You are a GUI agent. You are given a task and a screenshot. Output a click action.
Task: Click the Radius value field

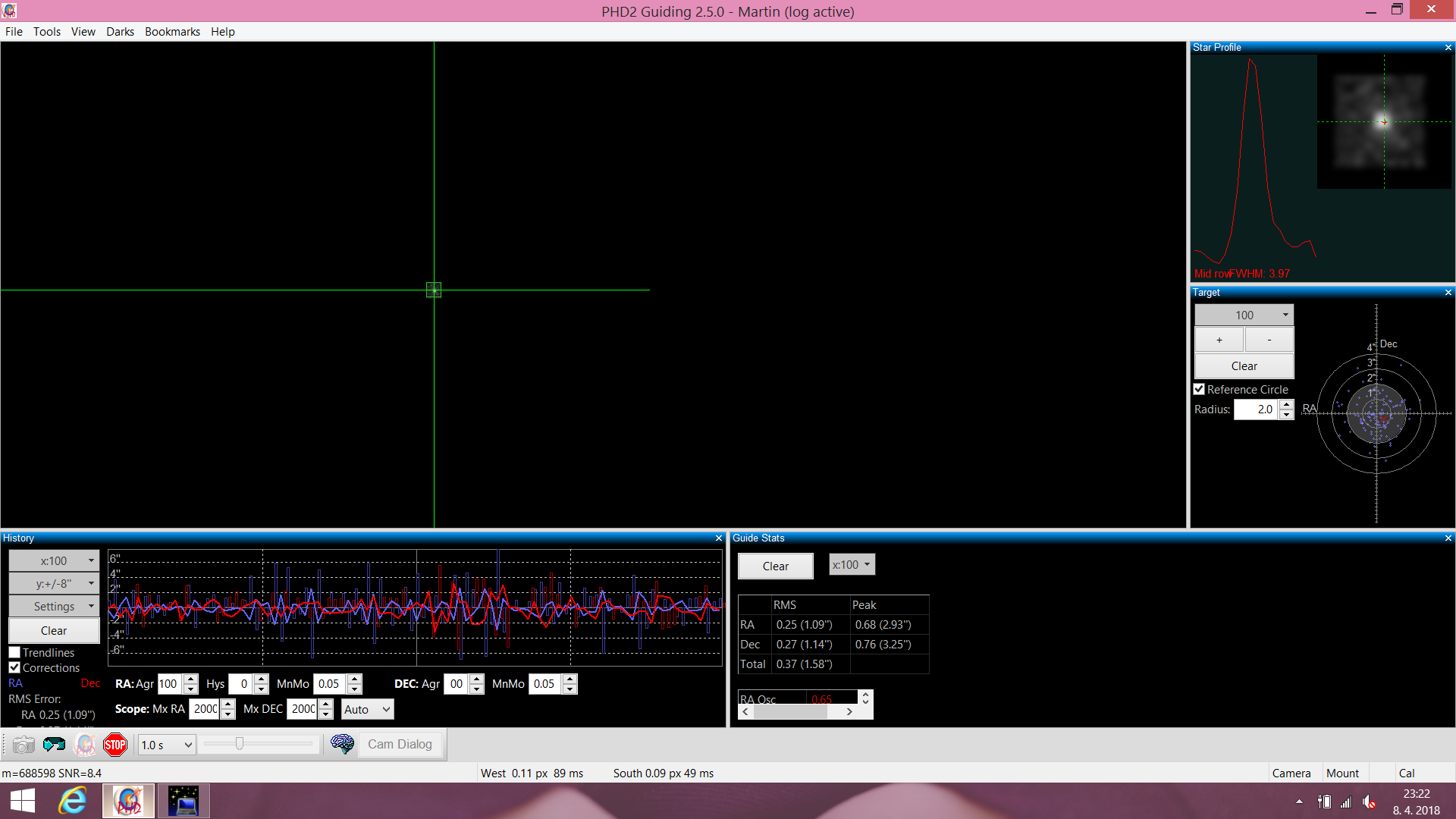click(1257, 409)
